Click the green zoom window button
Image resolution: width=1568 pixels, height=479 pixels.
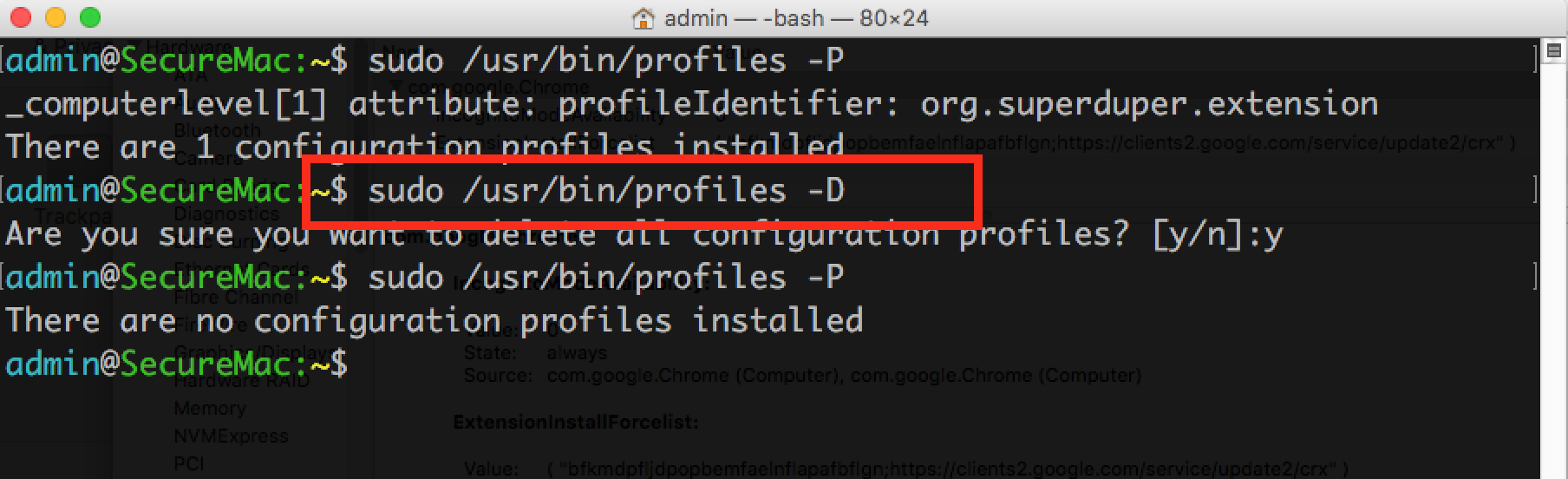[89, 17]
